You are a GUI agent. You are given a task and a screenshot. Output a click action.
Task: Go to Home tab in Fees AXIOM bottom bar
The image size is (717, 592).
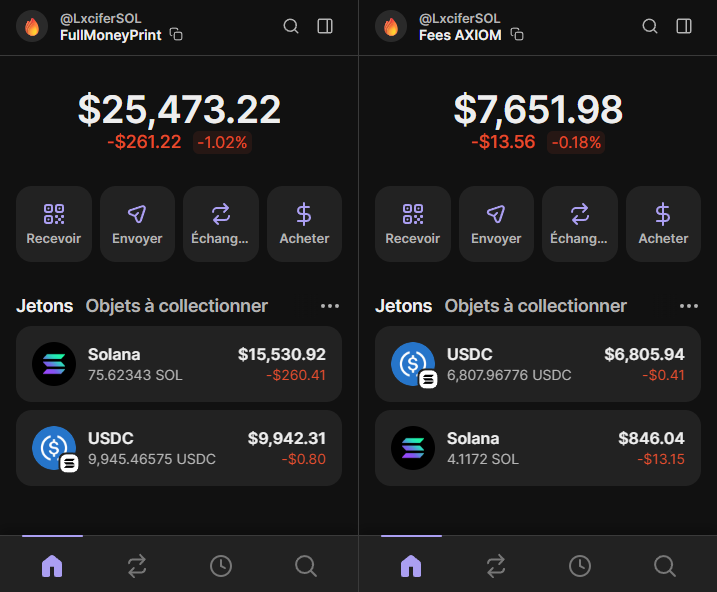coord(411,566)
